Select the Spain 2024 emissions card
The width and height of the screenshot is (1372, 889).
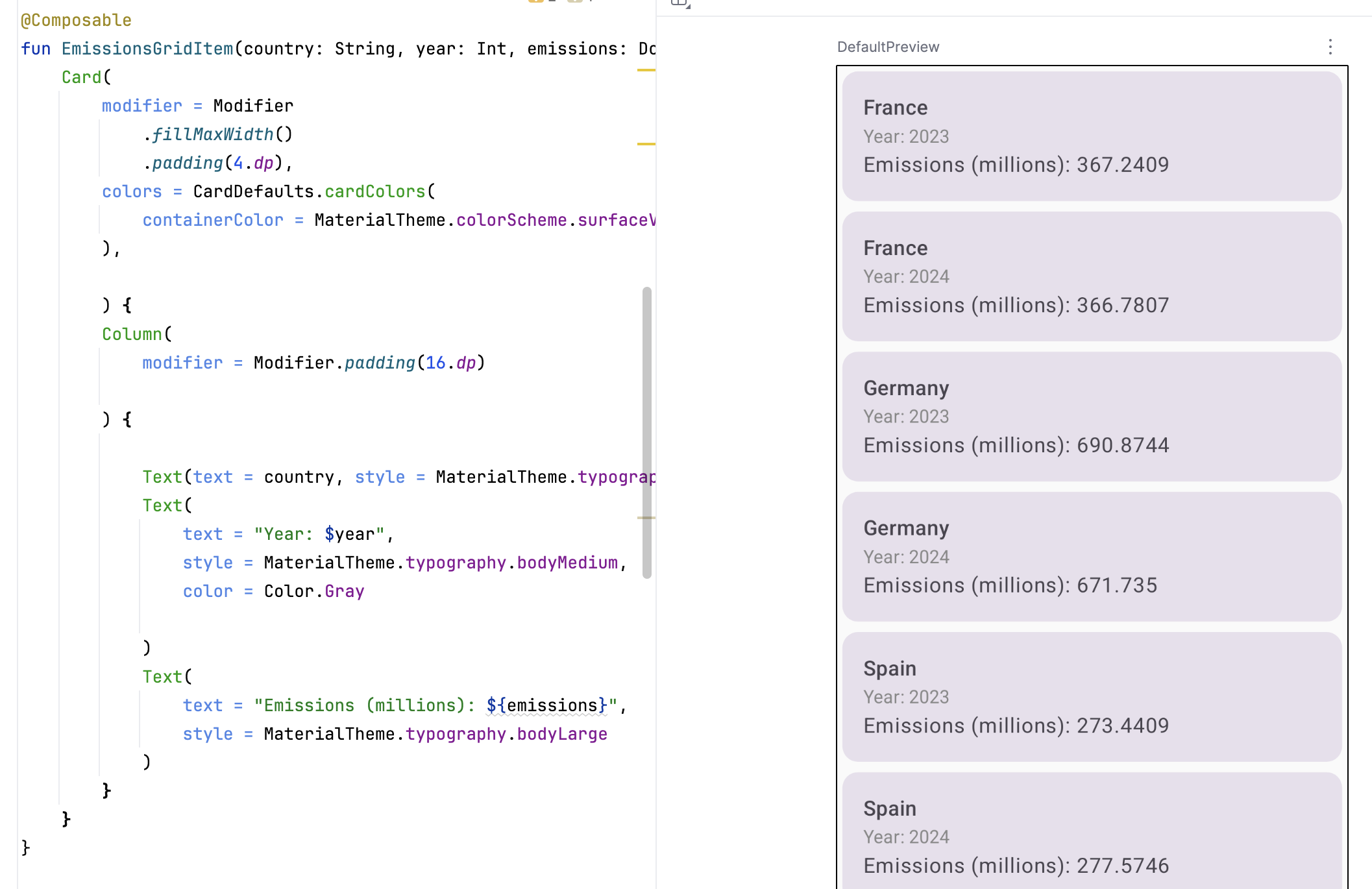(1092, 831)
